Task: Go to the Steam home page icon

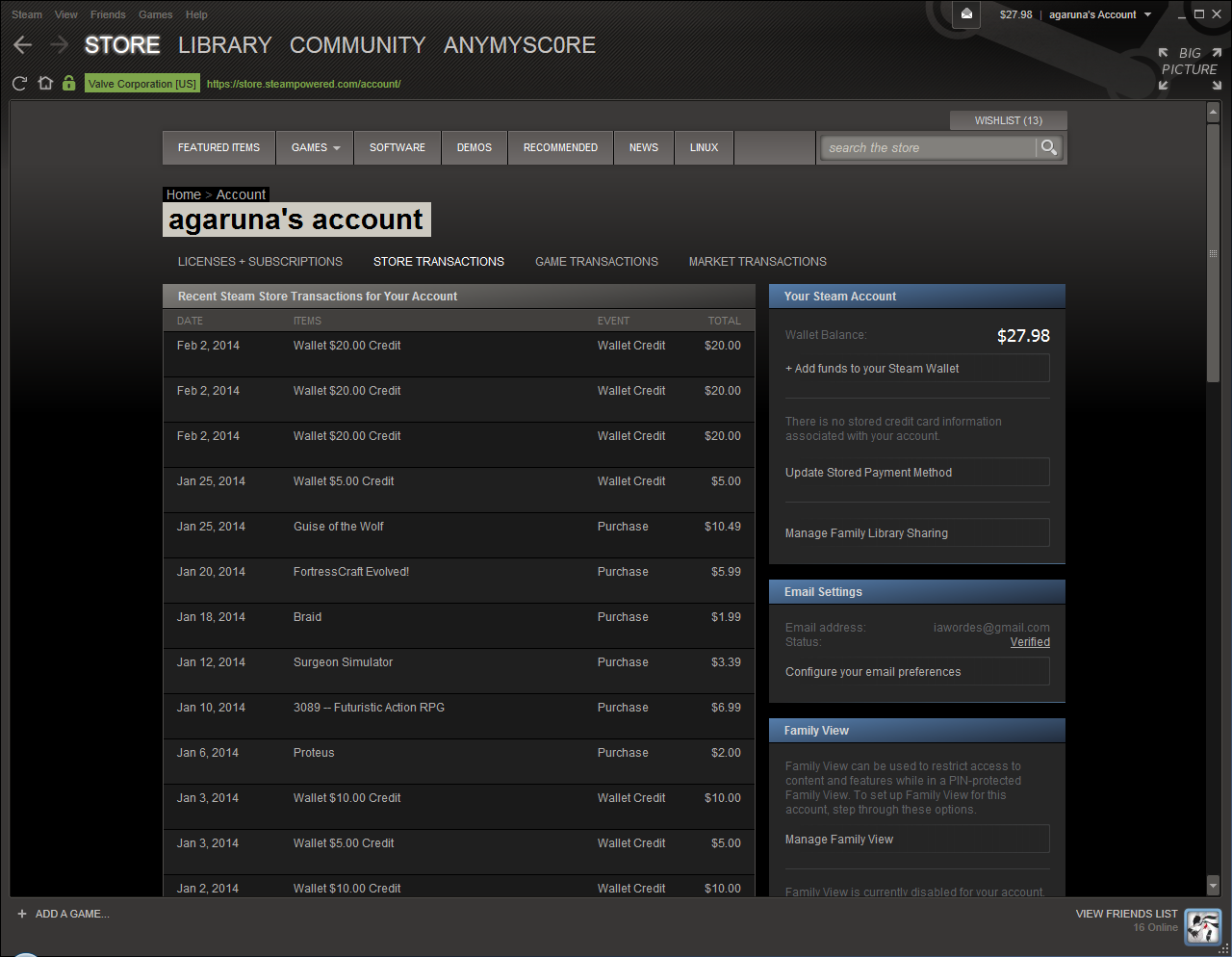Action: 45,83
